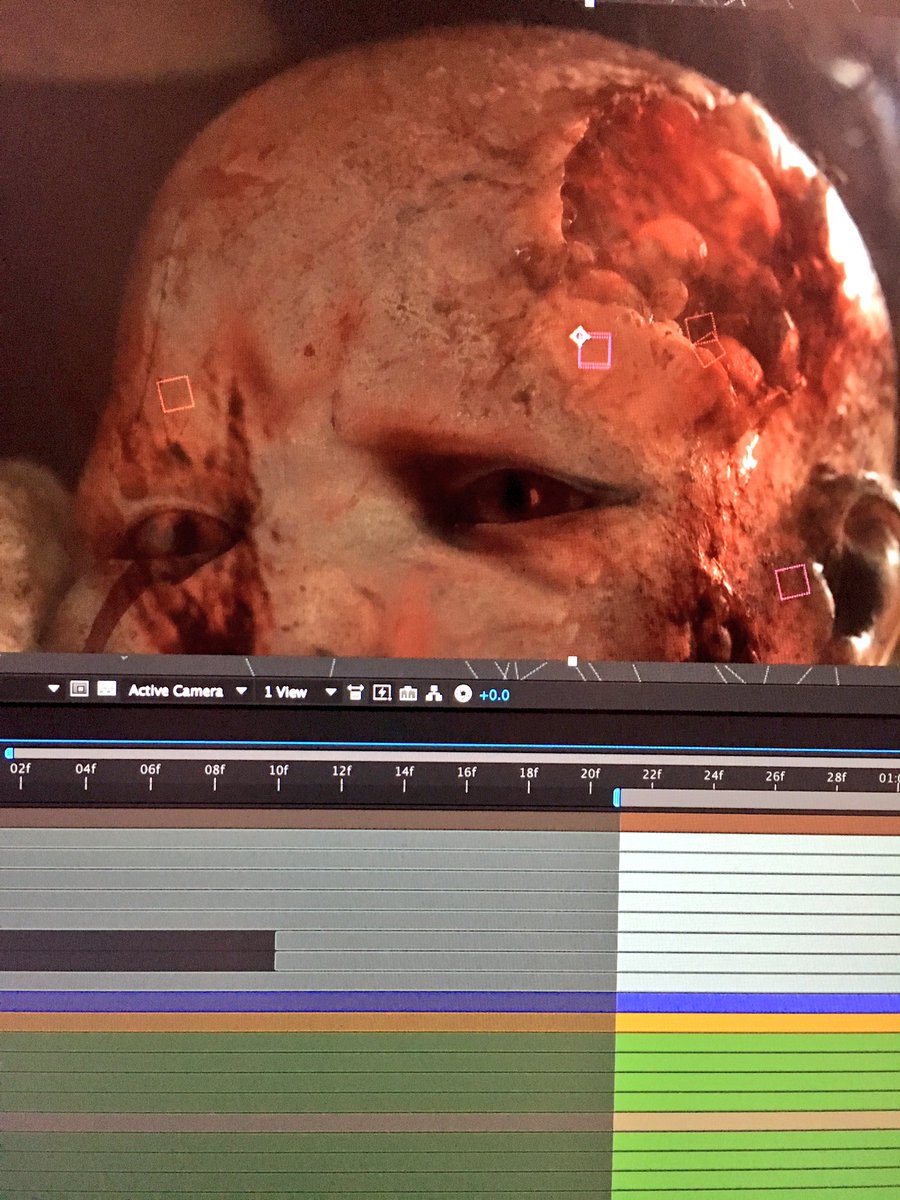Click the blue current-time indicator handle
This screenshot has height=1200, width=900.
click(x=617, y=798)
